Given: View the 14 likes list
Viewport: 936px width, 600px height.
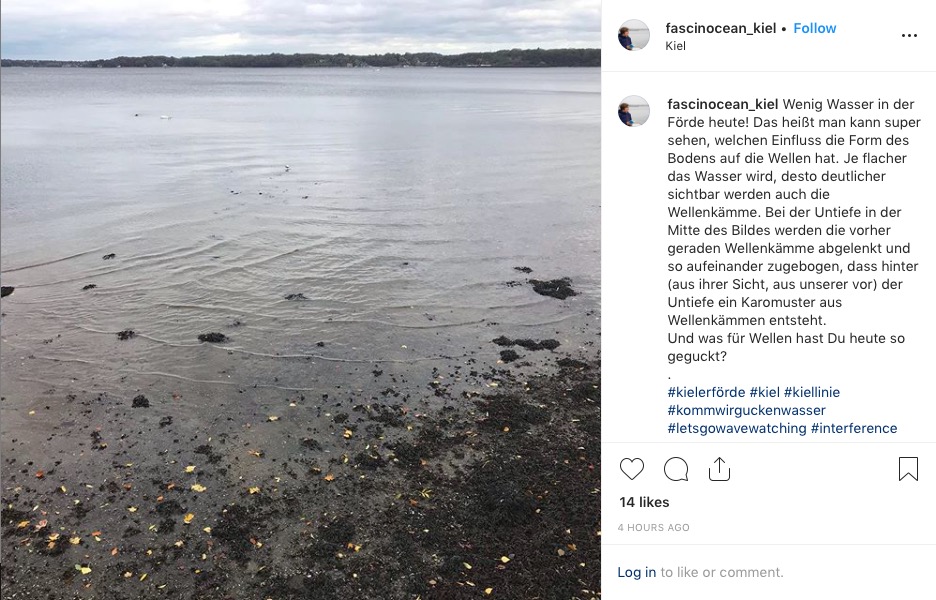Looking at the screenshot, I should tap(644, 502).
